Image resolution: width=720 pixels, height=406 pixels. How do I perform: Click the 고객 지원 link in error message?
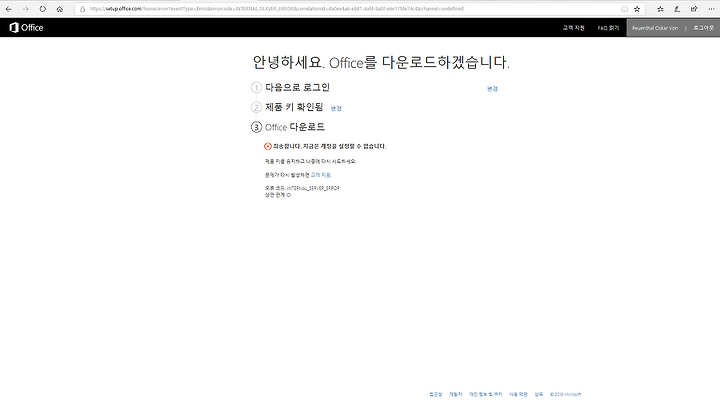(x=321, y=175)
